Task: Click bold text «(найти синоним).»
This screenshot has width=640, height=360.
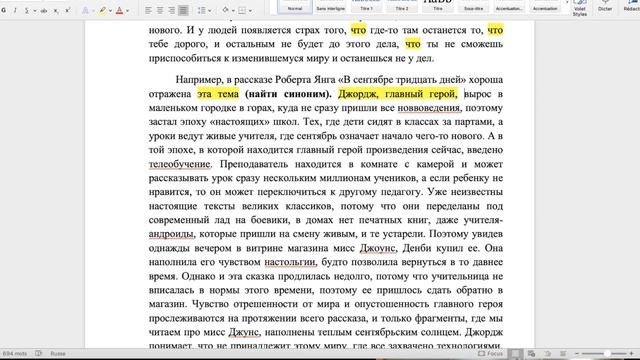Action: [289, 94]
